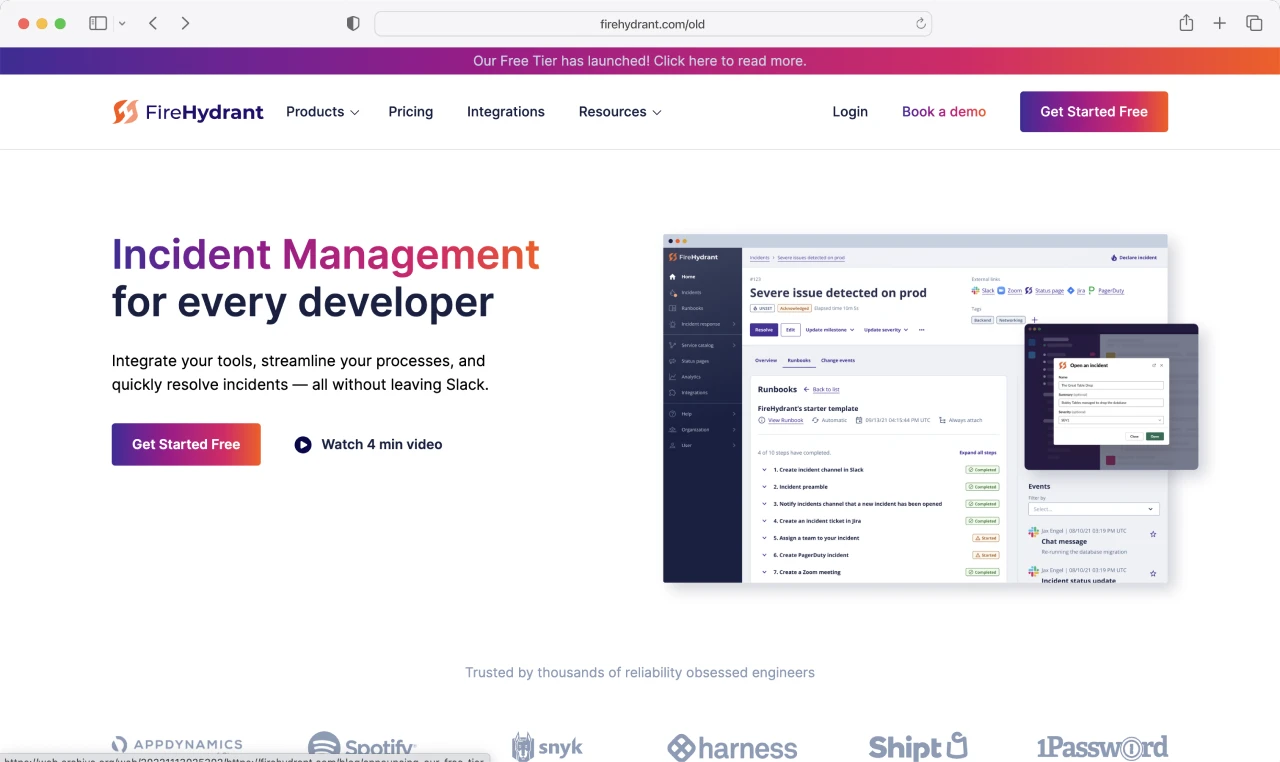Go forward with Safari forward arrow

tap(185, 23)
